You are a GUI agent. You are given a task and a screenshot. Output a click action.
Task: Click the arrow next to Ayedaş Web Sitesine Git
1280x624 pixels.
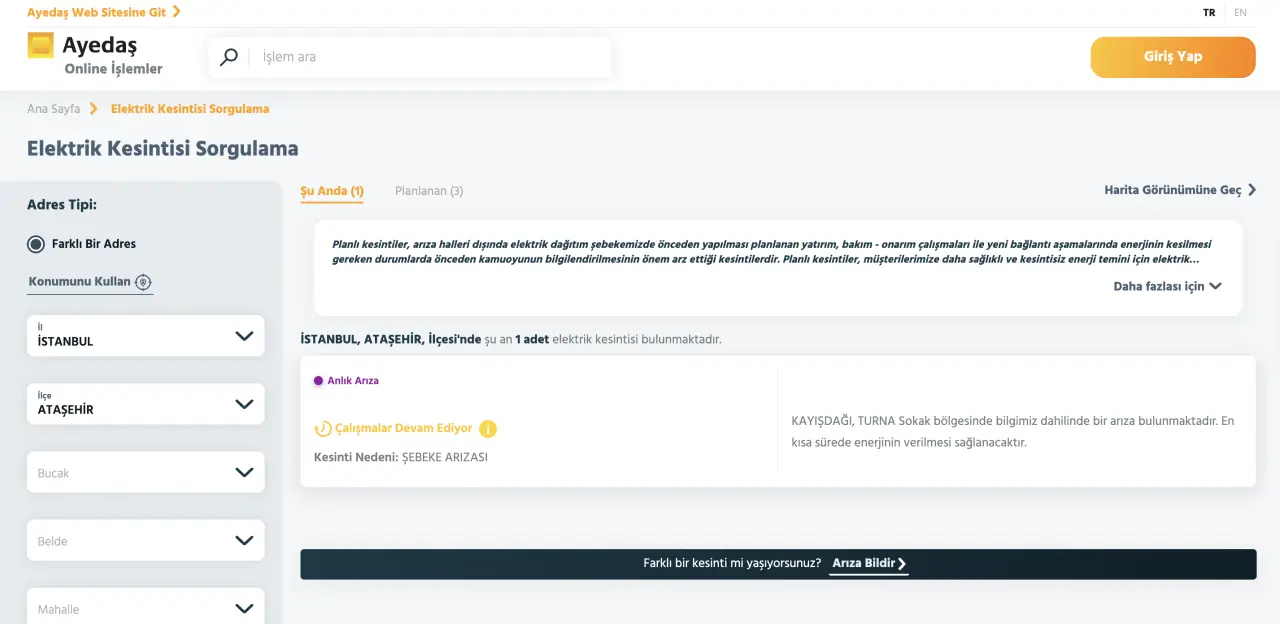tap(177, 12)
